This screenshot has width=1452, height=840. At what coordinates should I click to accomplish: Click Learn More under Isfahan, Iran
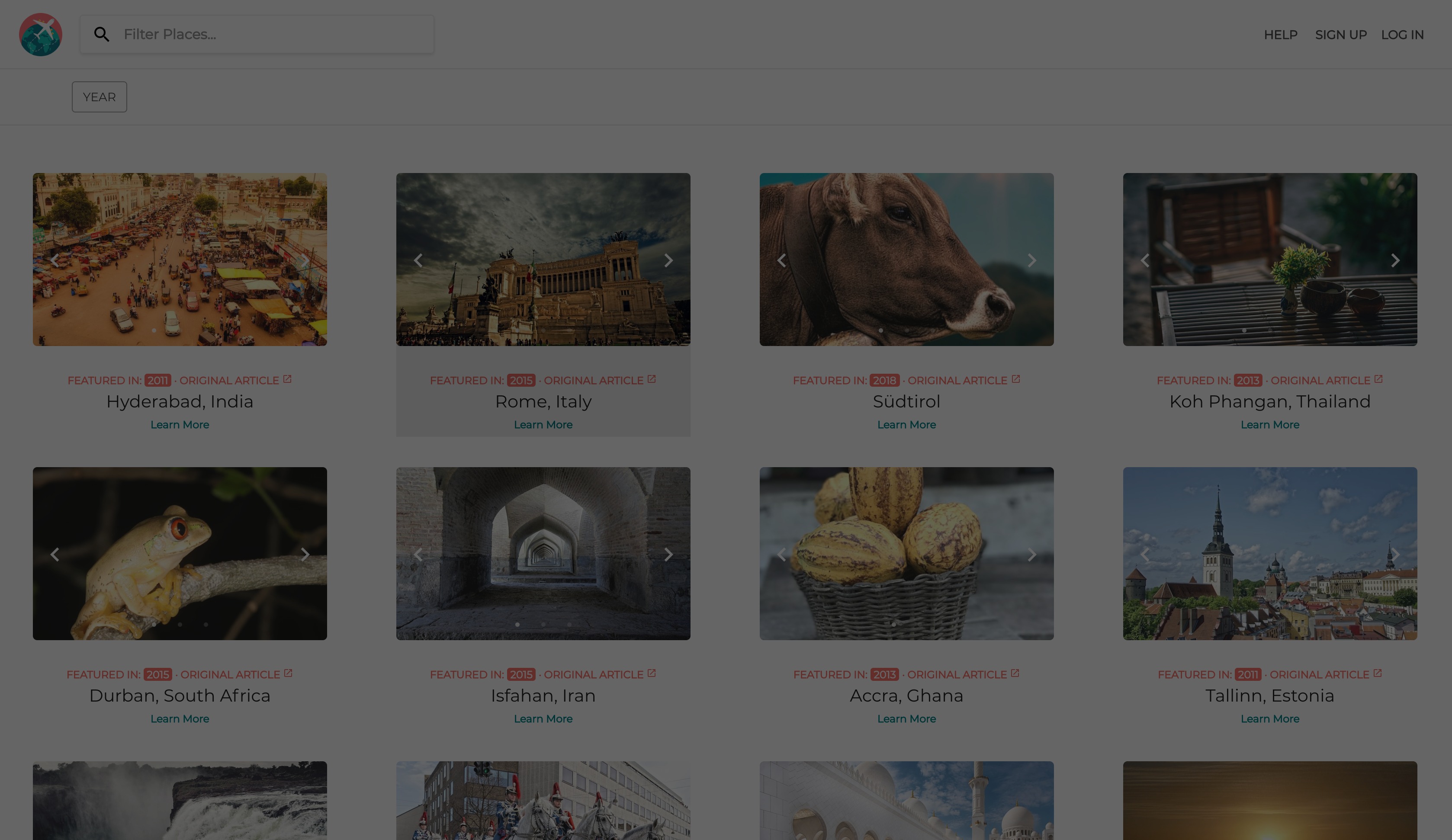click(x=543, y=718)
